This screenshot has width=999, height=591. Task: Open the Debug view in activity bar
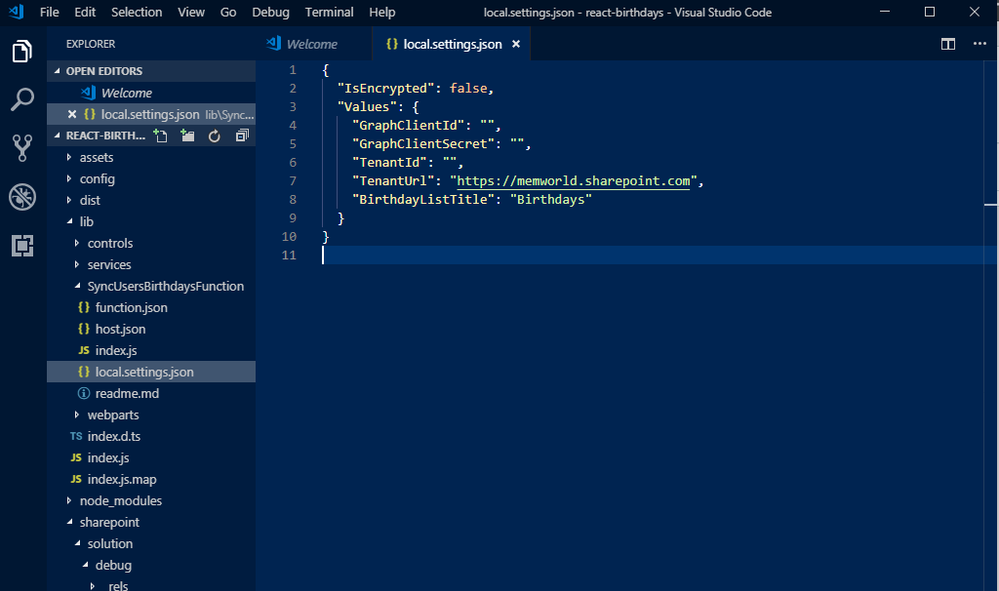point(22,197)
